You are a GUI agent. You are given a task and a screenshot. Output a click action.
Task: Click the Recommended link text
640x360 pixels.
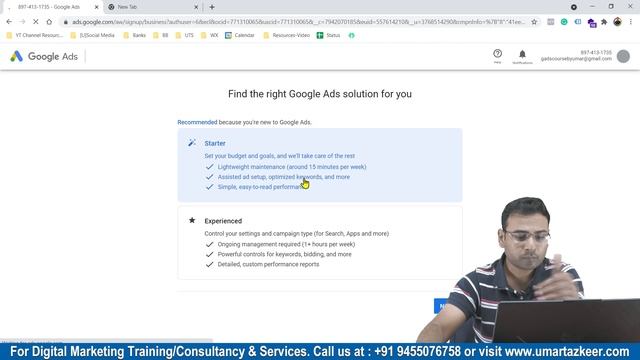point(197,122)
